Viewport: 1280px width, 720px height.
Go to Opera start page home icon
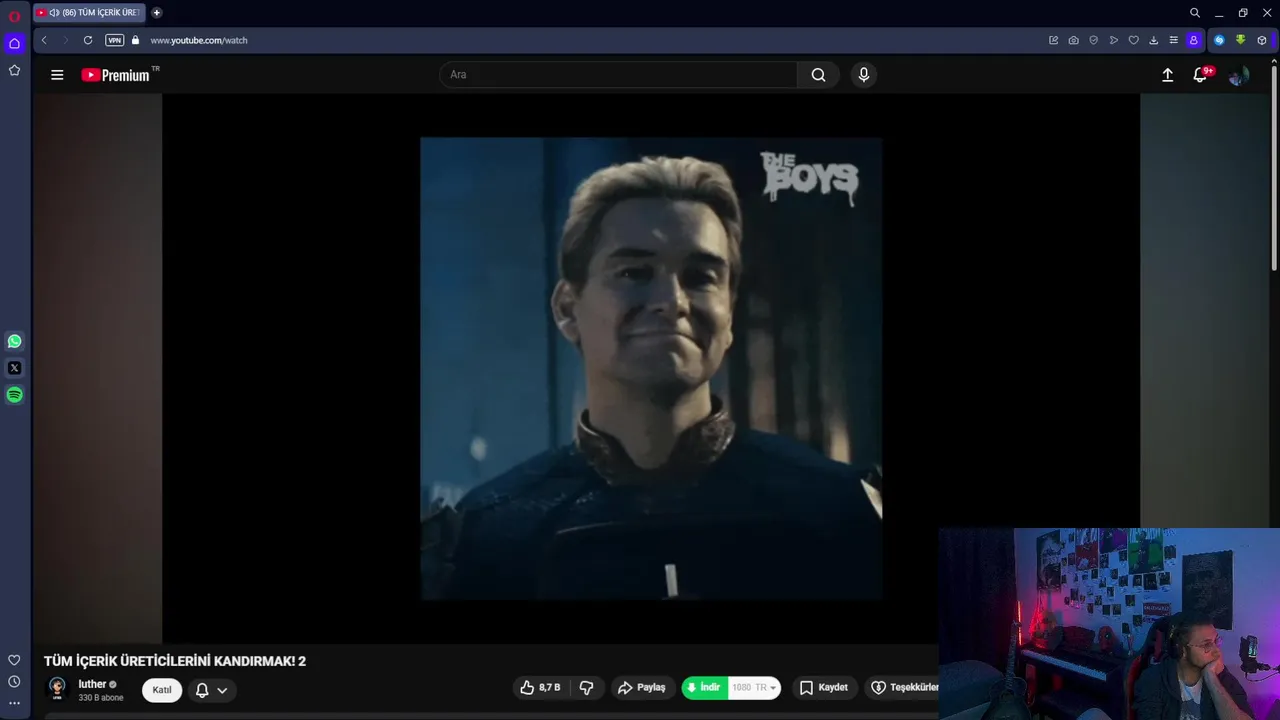pos(14,43)
